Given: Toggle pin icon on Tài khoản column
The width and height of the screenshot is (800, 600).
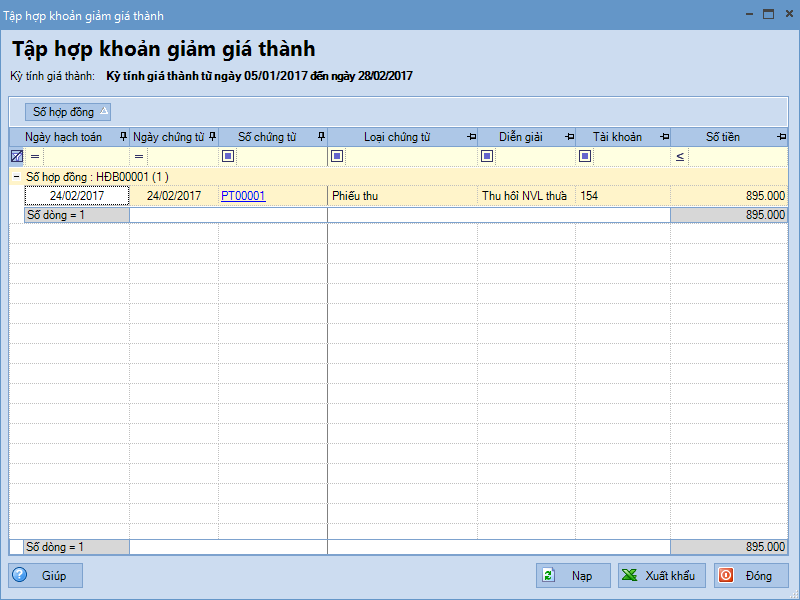Looking at the screenshot, I should [664, 137].
